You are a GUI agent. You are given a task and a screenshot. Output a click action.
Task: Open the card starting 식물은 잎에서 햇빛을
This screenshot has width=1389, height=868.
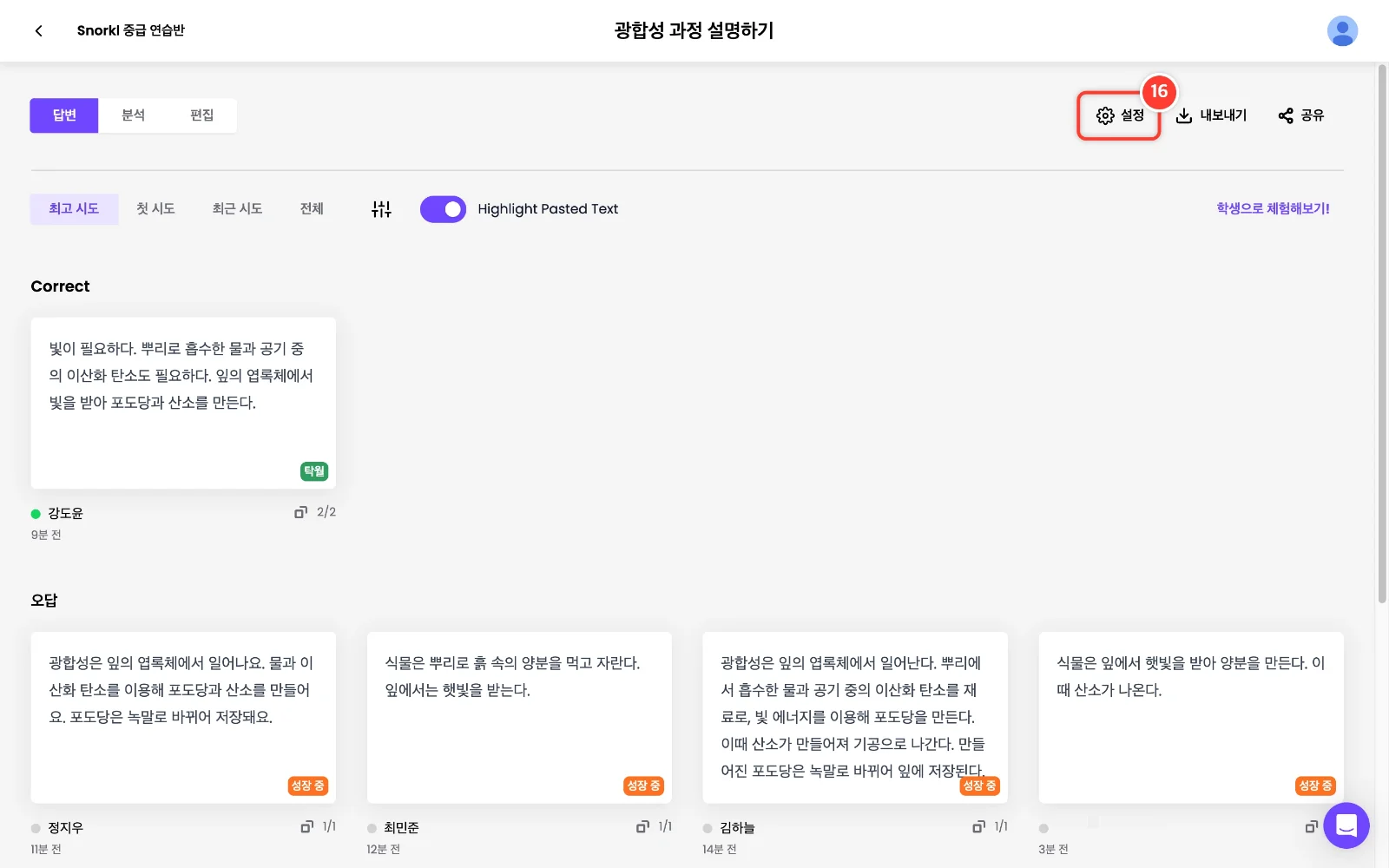click(1191, 717)
